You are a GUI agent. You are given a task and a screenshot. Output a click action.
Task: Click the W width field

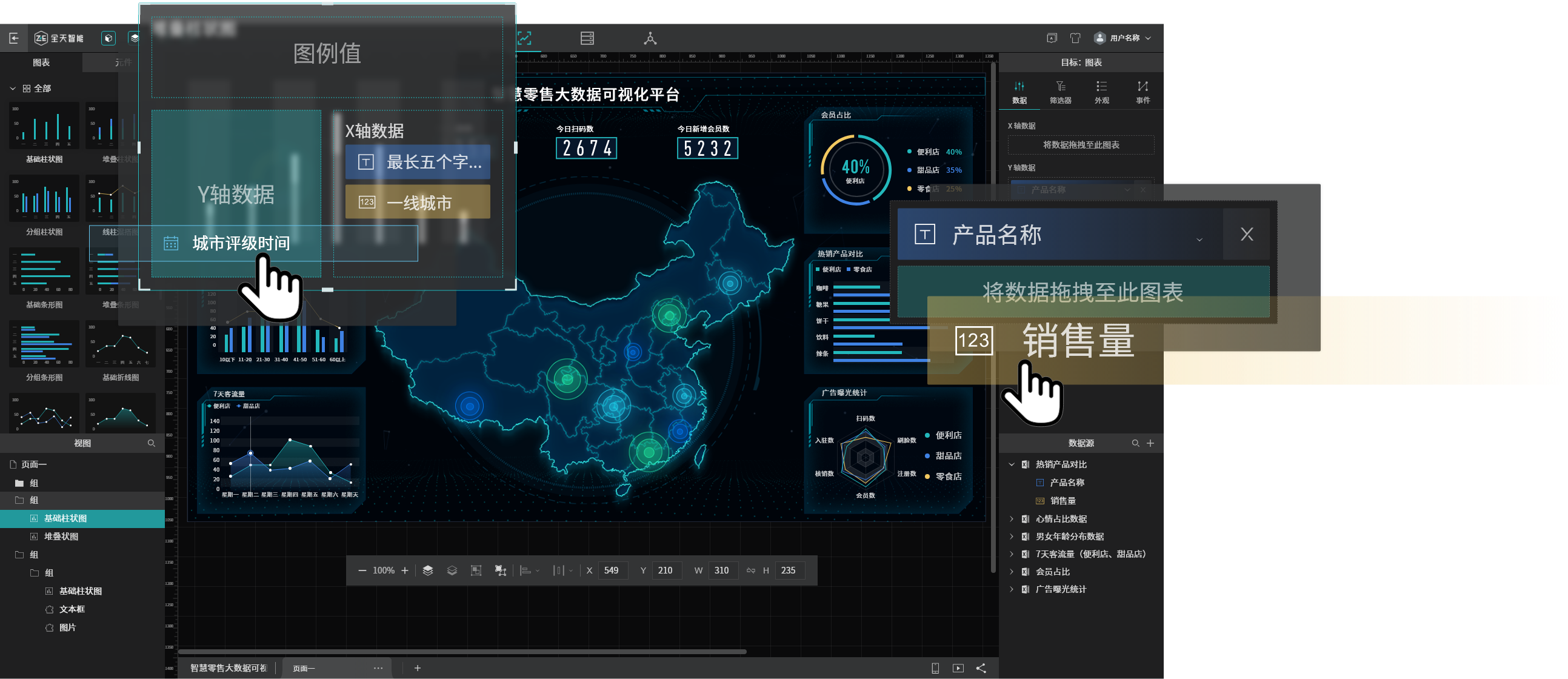click(x=723, y=570)
